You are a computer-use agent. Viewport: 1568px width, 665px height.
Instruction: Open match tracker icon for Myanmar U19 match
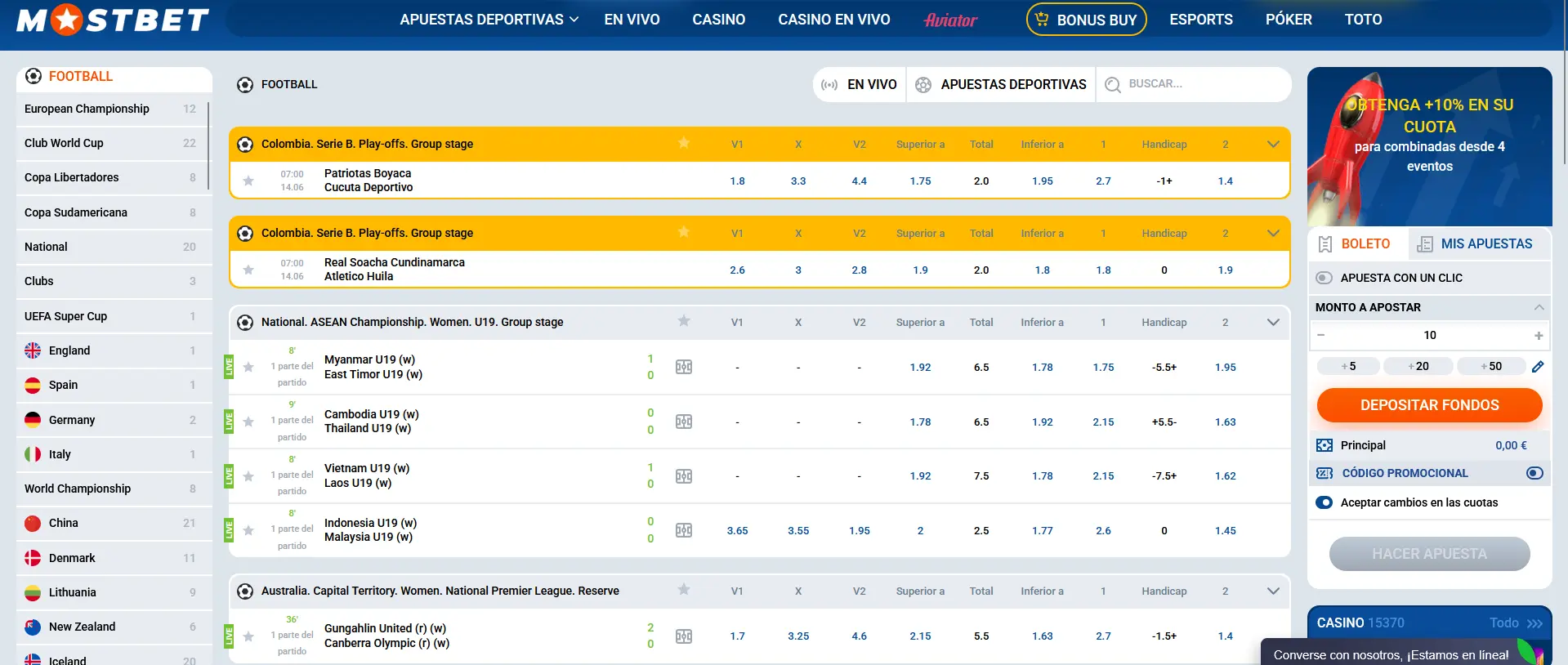pos(684,367)
